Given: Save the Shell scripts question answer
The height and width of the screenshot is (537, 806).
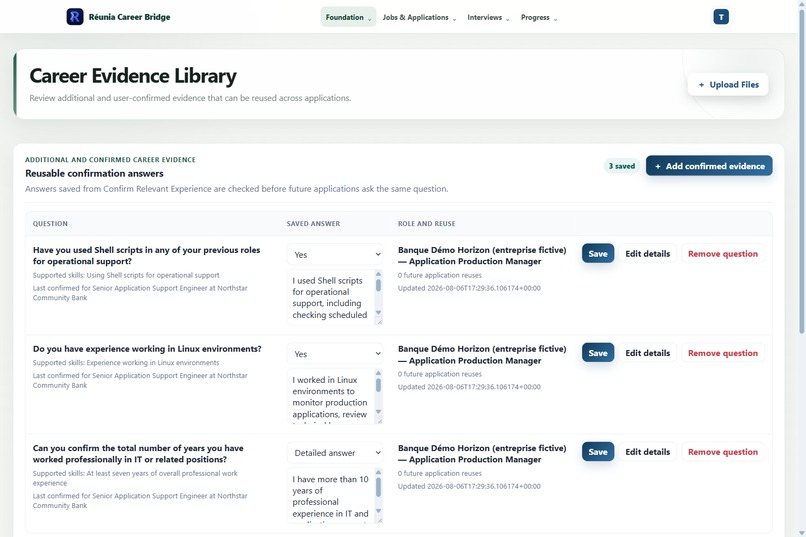Looking at the screenshot, I should pyautogui.click(x=598, y=253).
